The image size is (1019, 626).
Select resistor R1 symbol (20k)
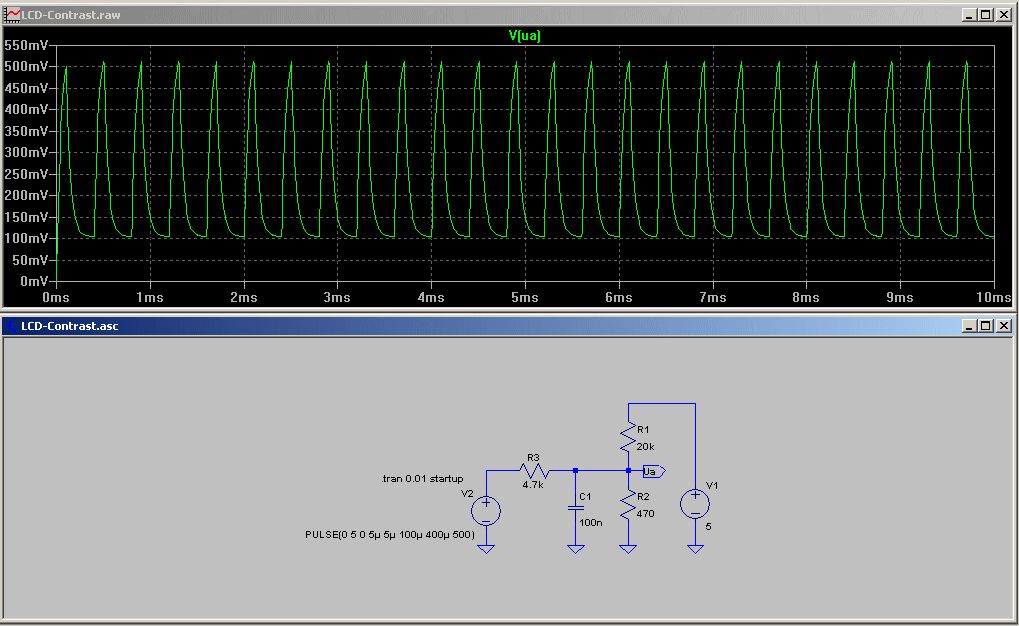[628, 436]
